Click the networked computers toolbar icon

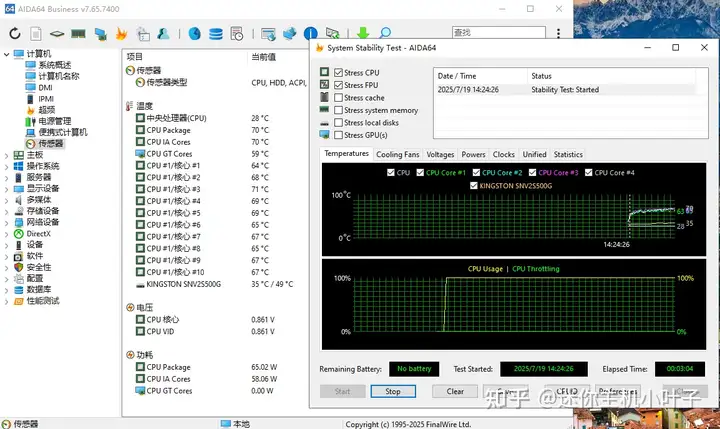[x=289, y=34]
